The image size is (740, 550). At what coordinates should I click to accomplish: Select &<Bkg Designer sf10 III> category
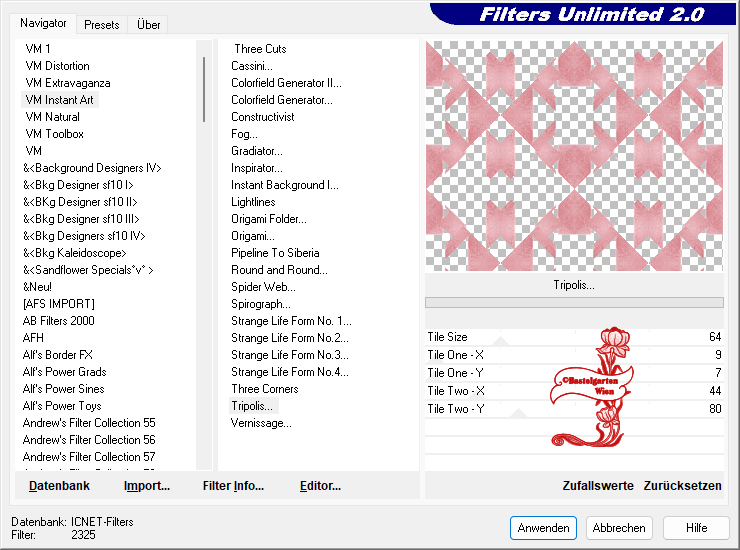[x=81, y=219]
